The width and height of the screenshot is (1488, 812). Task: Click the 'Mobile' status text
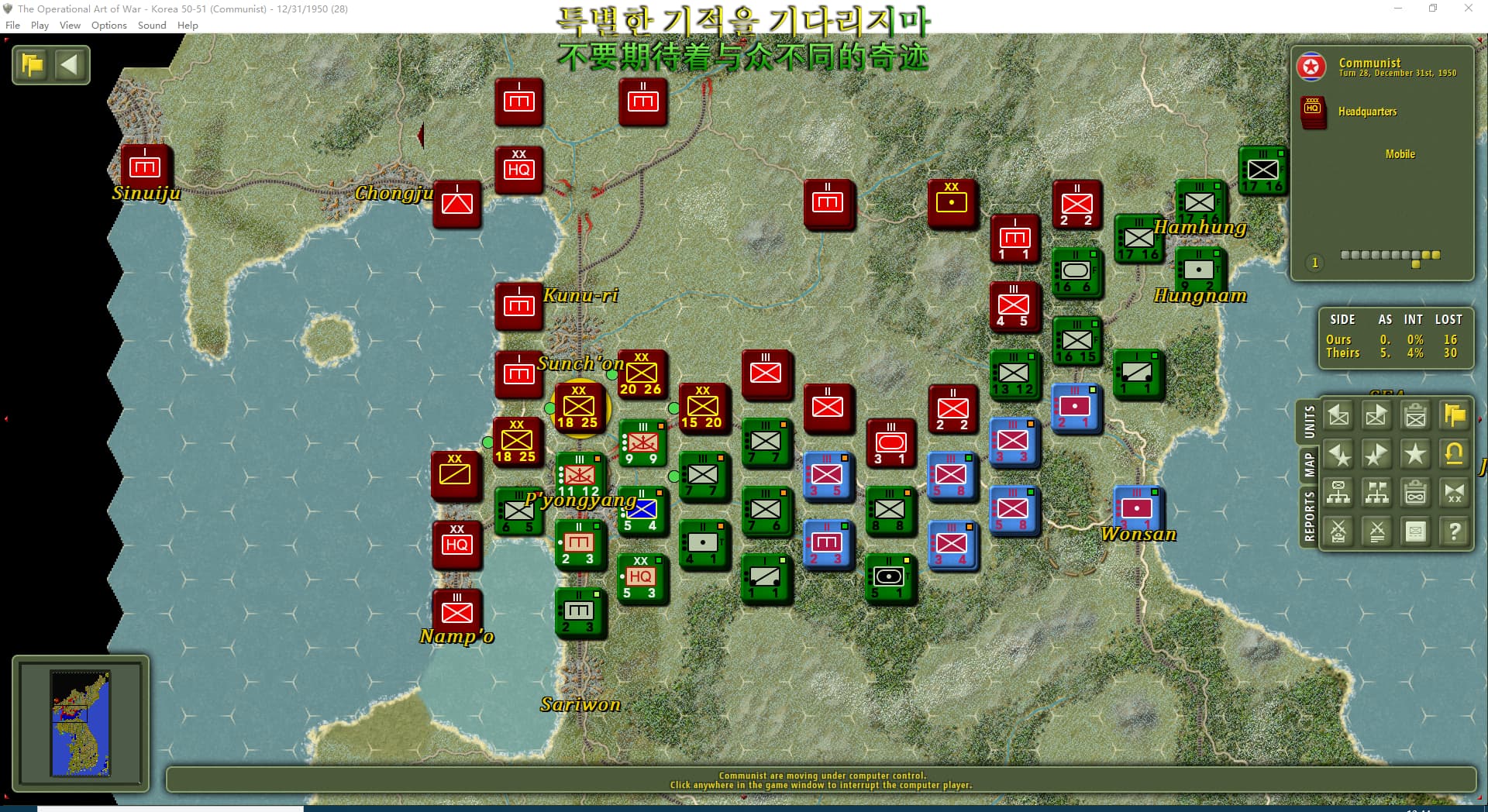[1400, 154]
